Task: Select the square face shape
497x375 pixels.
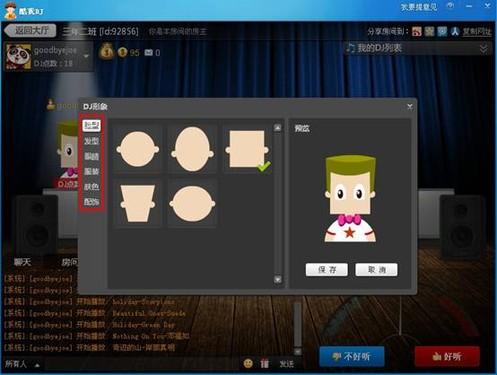Action: point(247,150)
